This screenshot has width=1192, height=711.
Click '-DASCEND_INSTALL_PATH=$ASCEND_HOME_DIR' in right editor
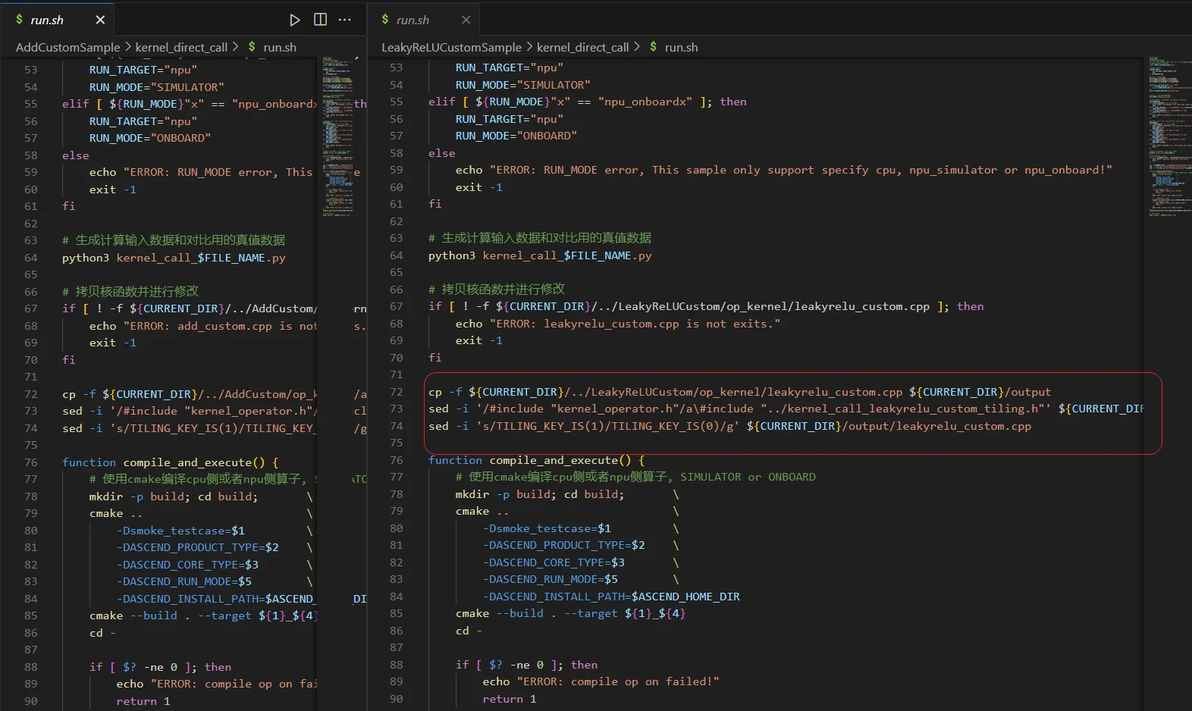[x=611, y=596]
